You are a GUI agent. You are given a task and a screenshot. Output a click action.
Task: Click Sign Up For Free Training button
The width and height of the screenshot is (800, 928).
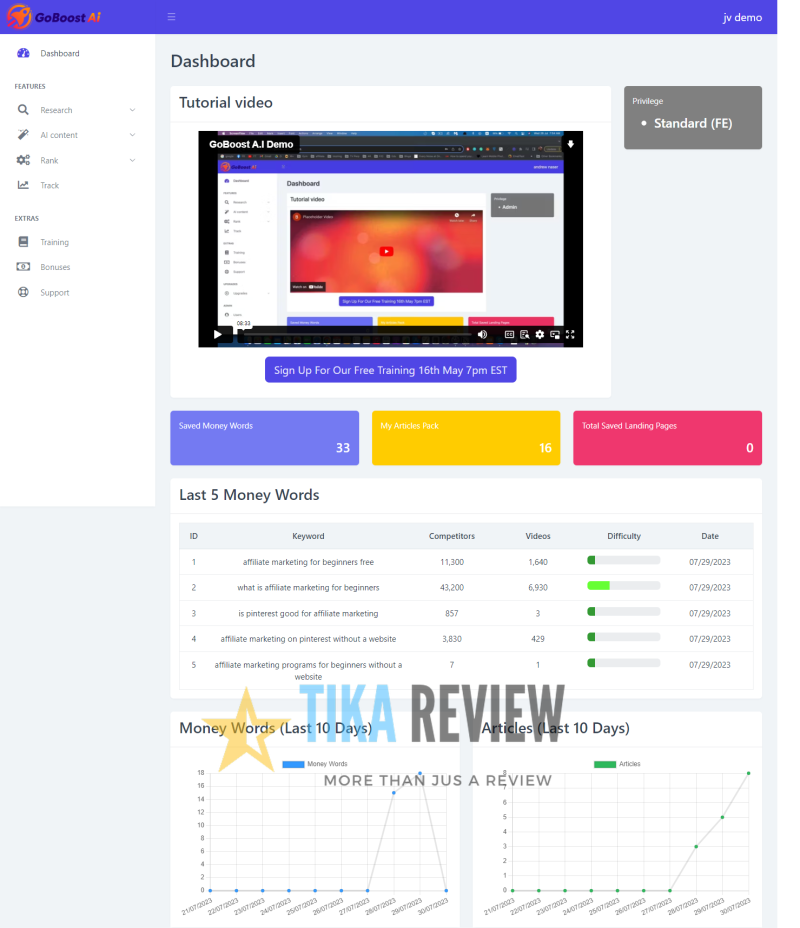tap(390, 370)
